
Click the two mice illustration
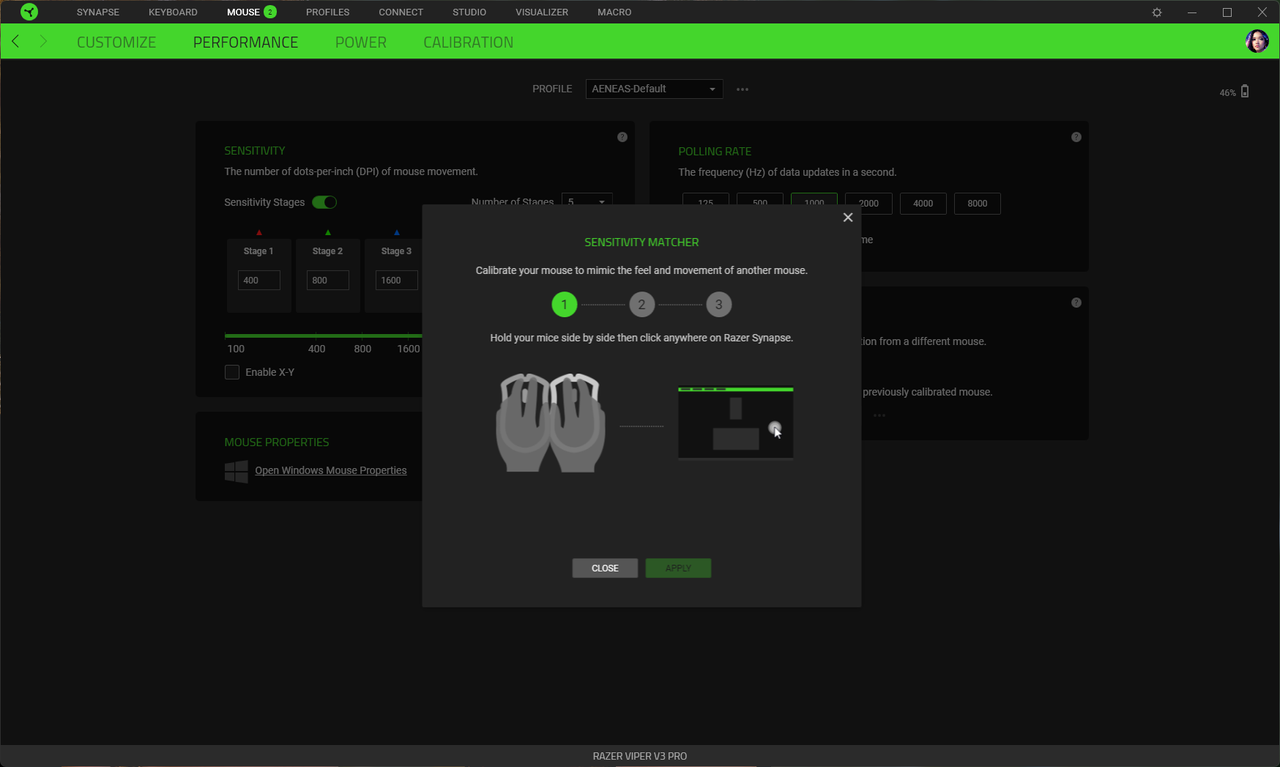[x=551, y=422]
